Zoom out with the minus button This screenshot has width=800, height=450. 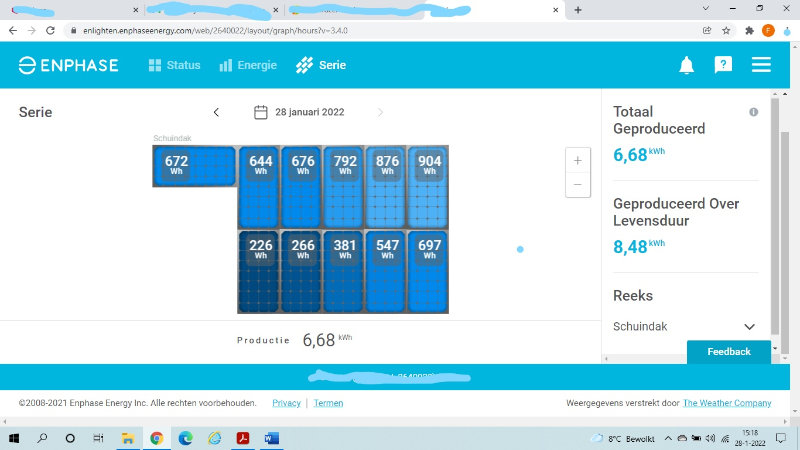(577, 185)
